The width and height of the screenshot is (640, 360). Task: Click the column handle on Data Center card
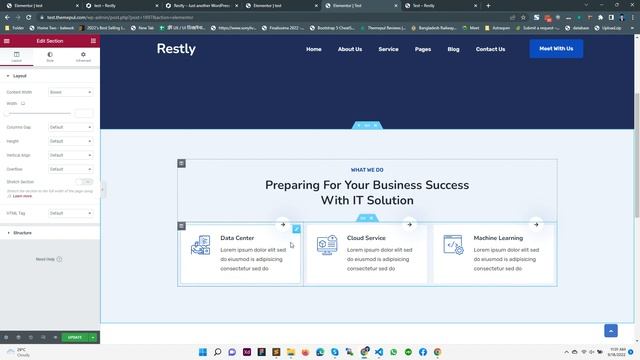coord(182,226)
